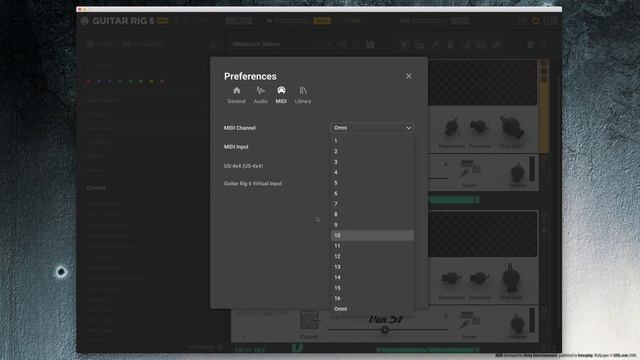Screen dimensions: 640x360
Task: Choose MIDI channel 8 entry
Action: (x=372, y=214)
